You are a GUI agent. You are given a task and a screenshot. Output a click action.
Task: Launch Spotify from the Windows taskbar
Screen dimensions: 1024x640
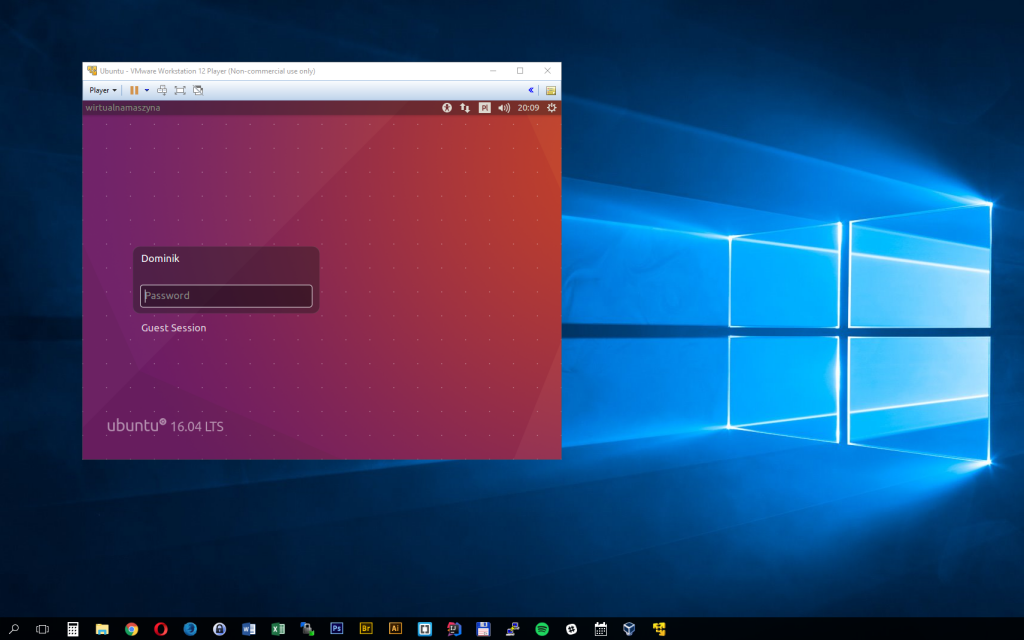click(x=542, y=629)
